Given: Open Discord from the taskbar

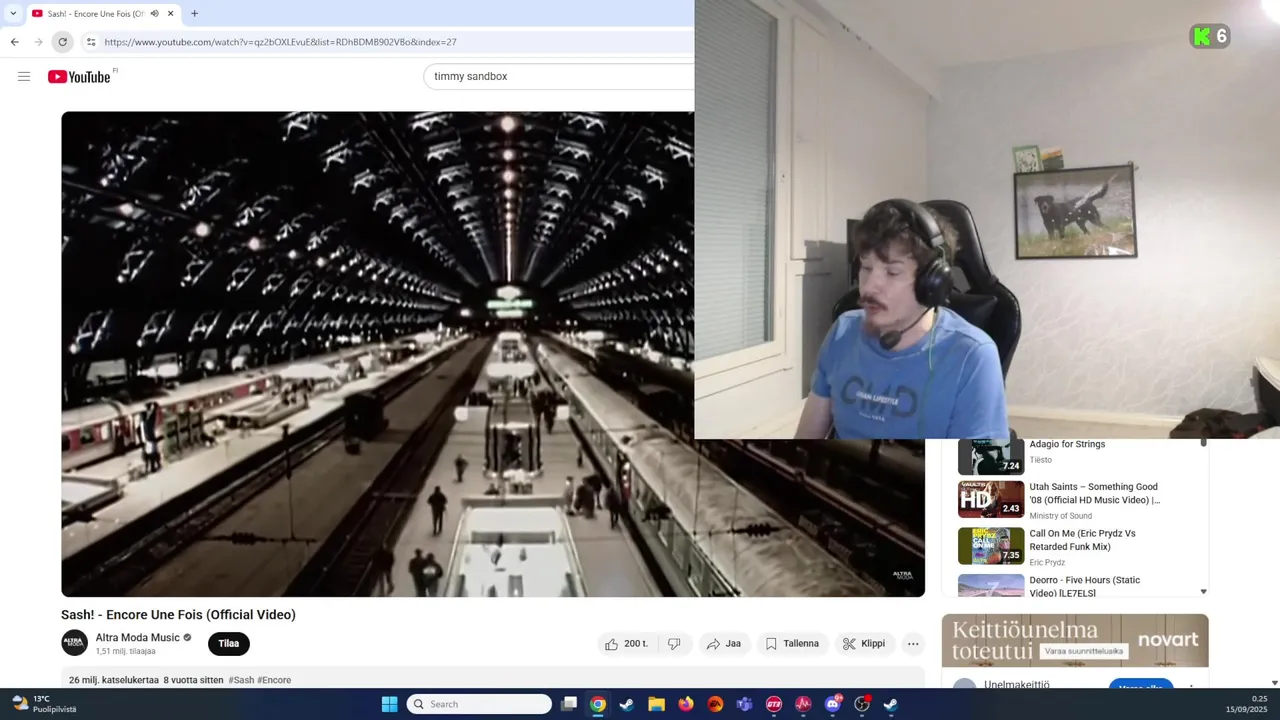Looking at the screenshot, I should click(x=833, y=704).
